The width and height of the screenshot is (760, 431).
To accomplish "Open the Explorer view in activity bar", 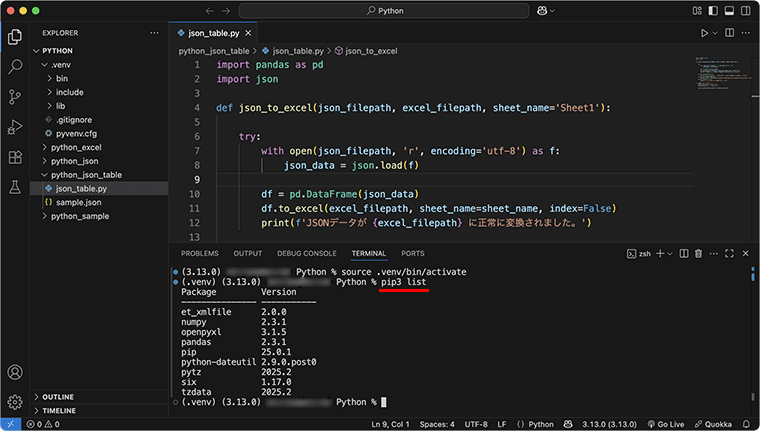I will pyautogui.click(x=15, y=37).
